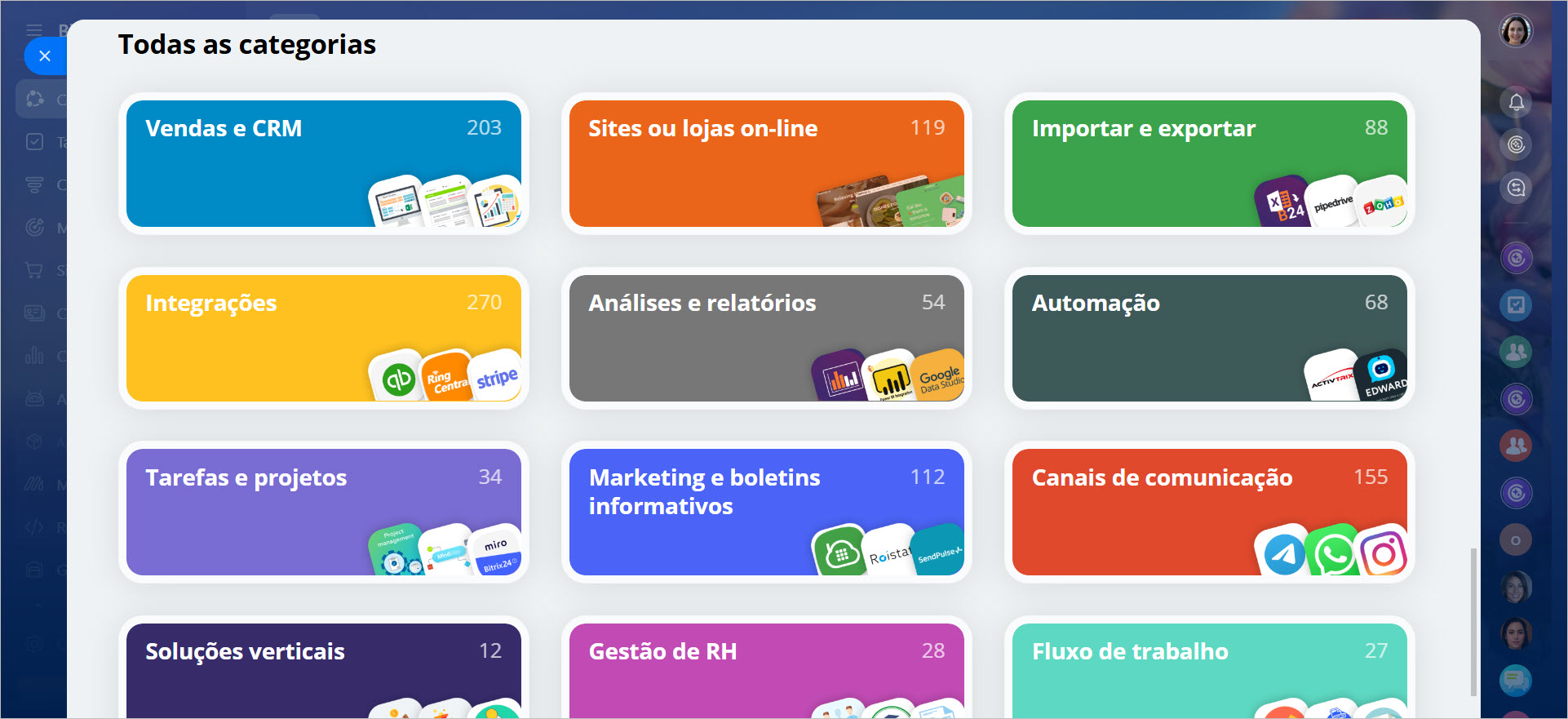Open the Fluxo de trabalho category
Screen dimensions: 1568x719
[x=1210, y=671]
